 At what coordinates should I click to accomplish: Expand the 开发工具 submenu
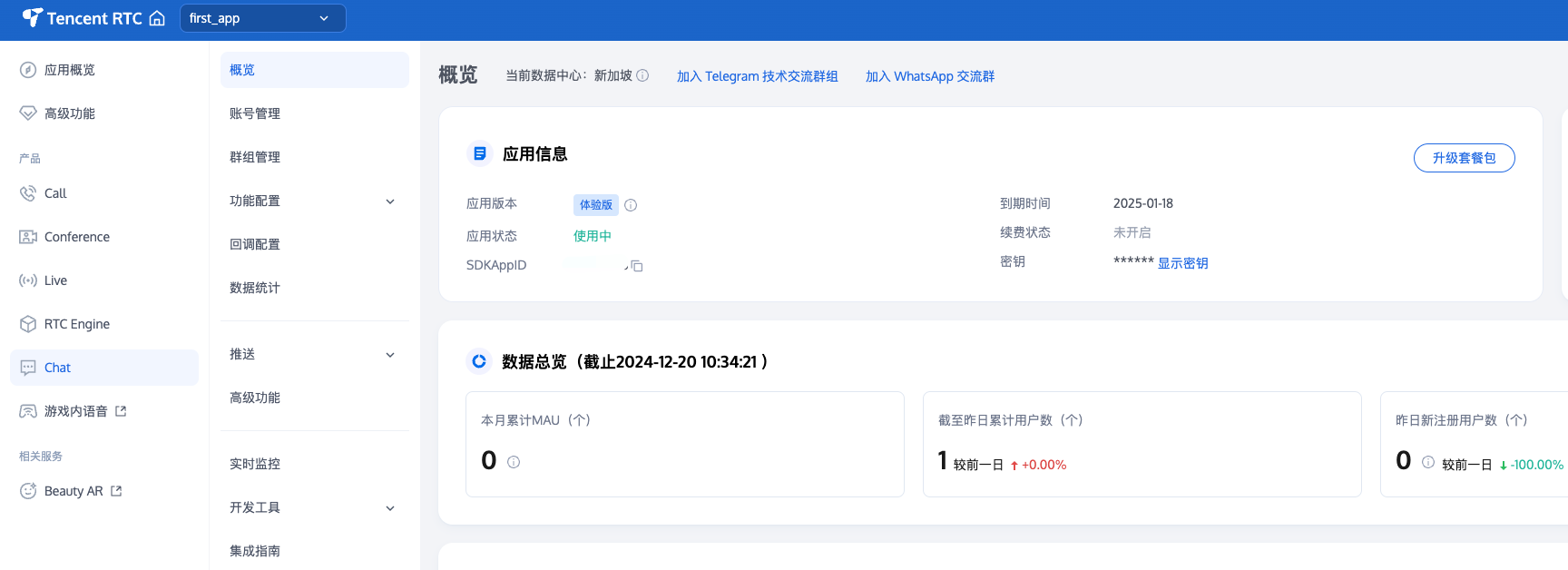pos(315,507)
